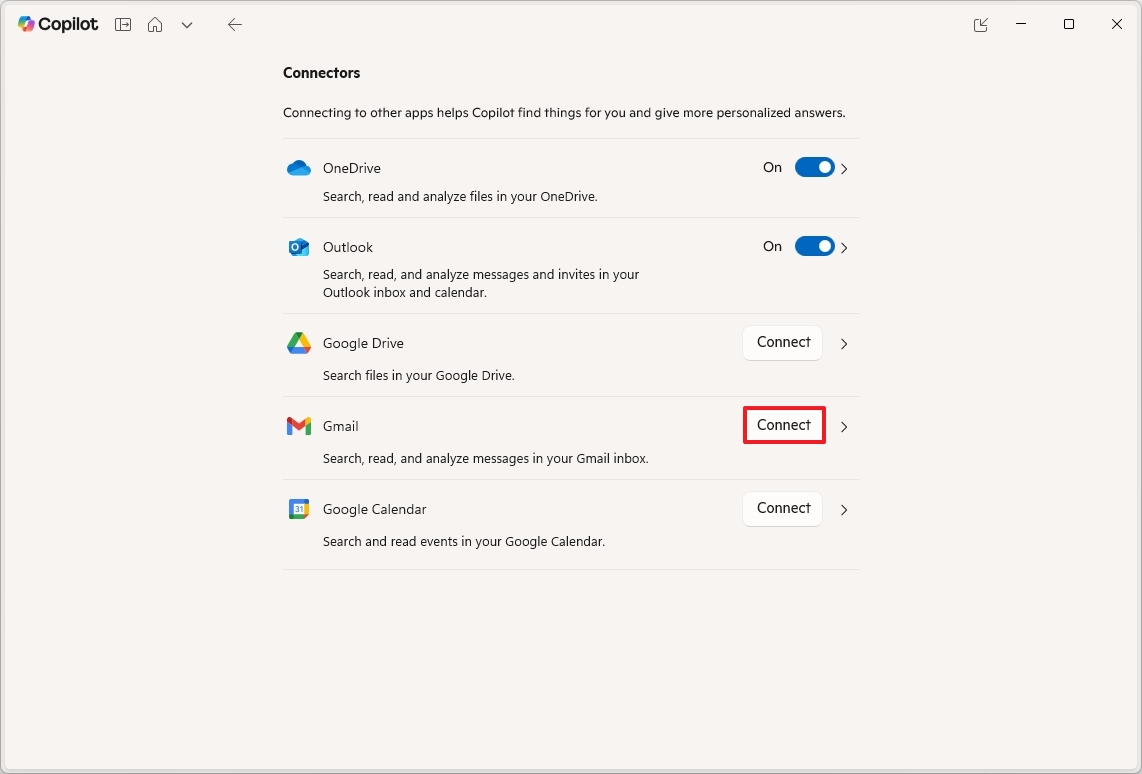Image resolution: width=1142 pixels, height=774 pixels.
Task: Click the Google Drive icon
Action: 298,343
